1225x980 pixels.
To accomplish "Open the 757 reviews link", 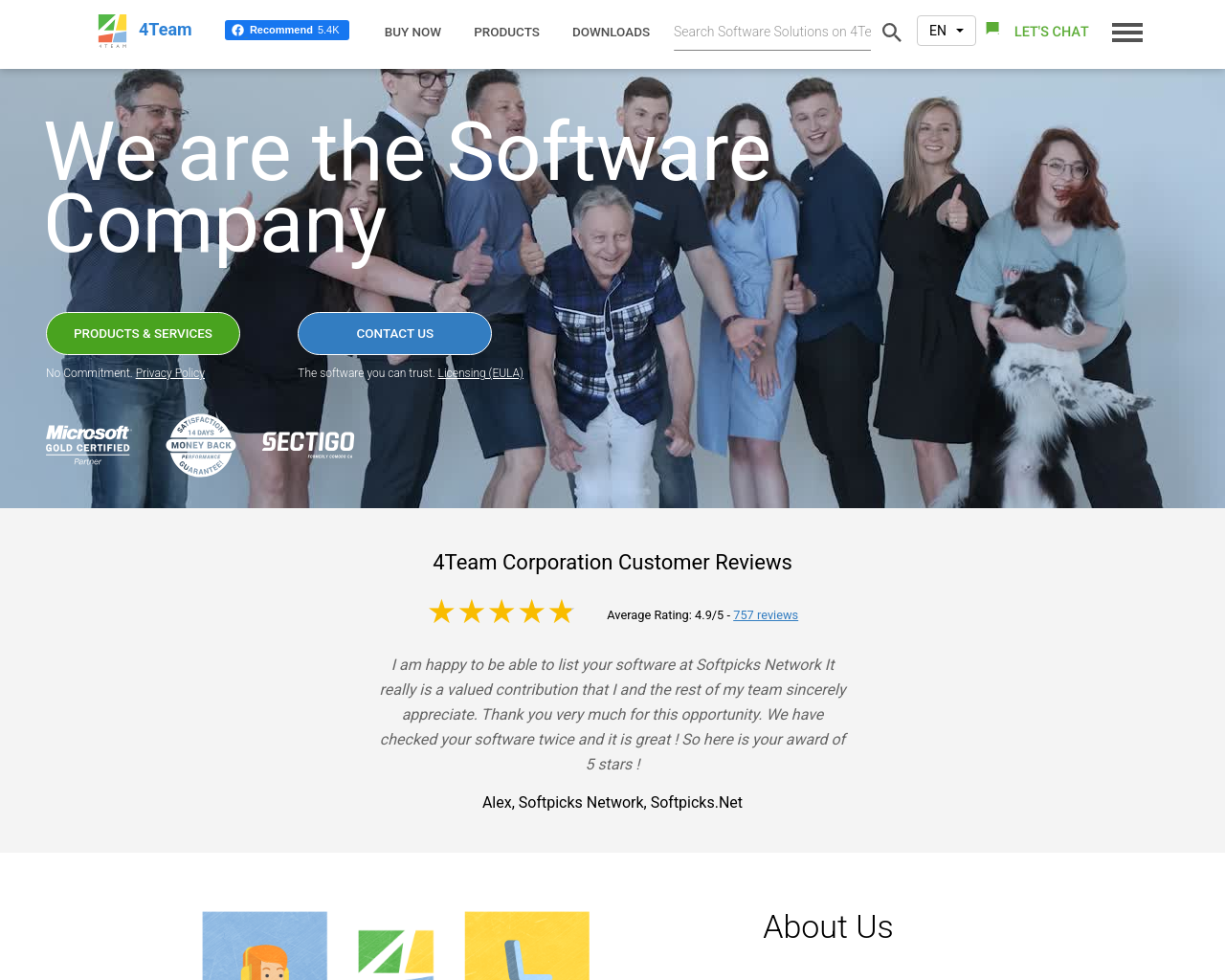I will (x=766, y=615).
